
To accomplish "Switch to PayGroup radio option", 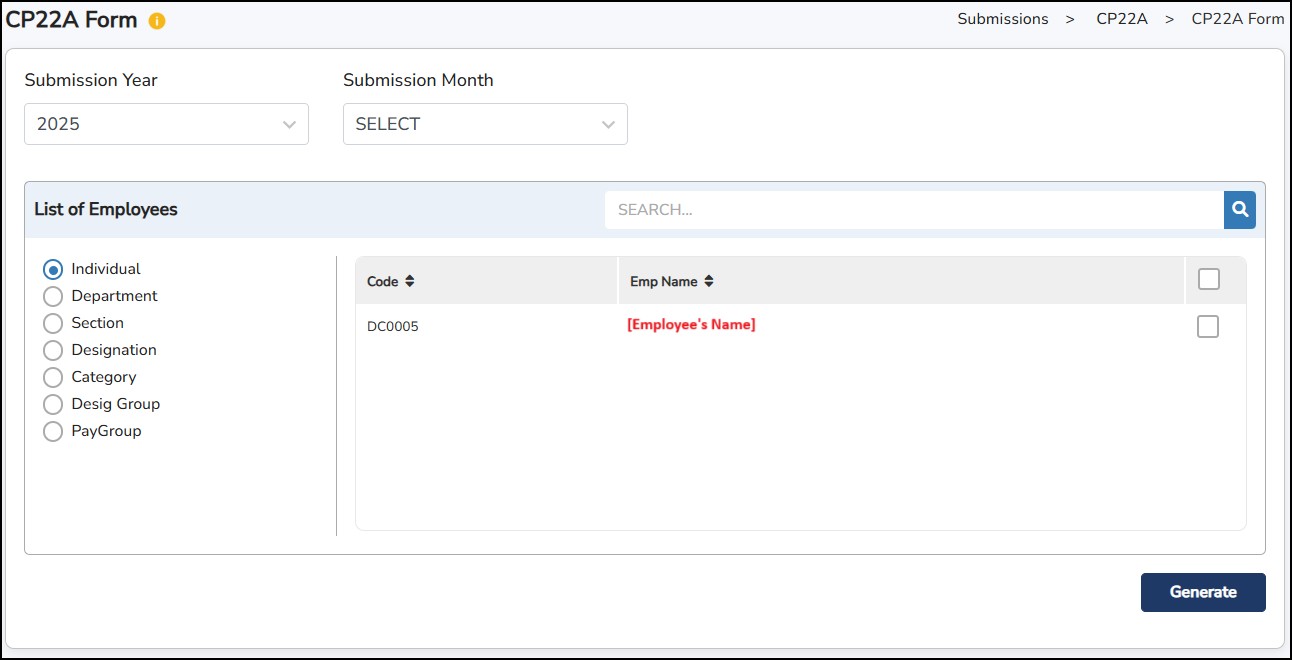I will pyautogui.click(x=53, y=432).
